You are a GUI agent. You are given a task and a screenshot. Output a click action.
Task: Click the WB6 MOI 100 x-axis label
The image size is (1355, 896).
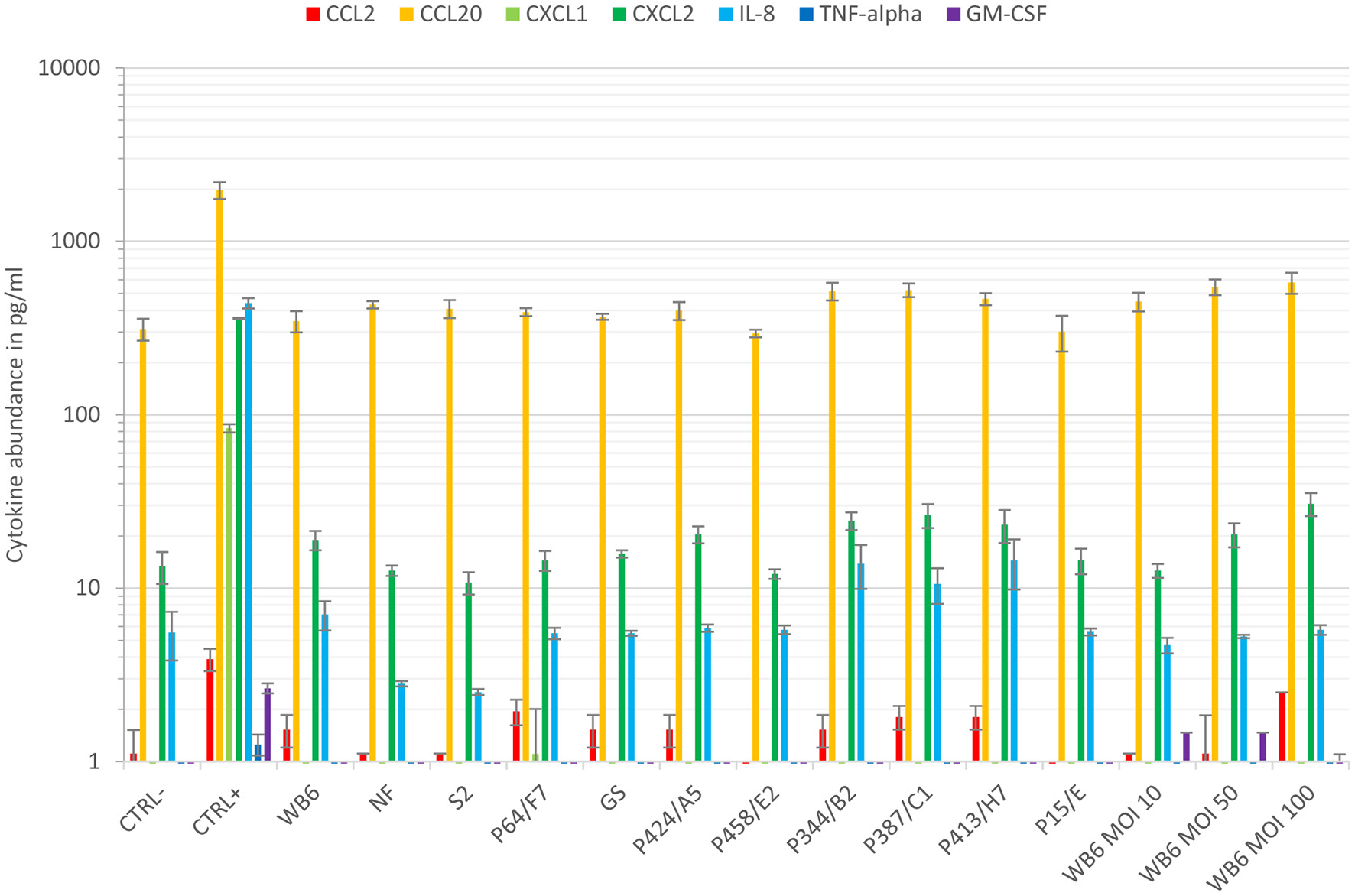[1262, 839]
